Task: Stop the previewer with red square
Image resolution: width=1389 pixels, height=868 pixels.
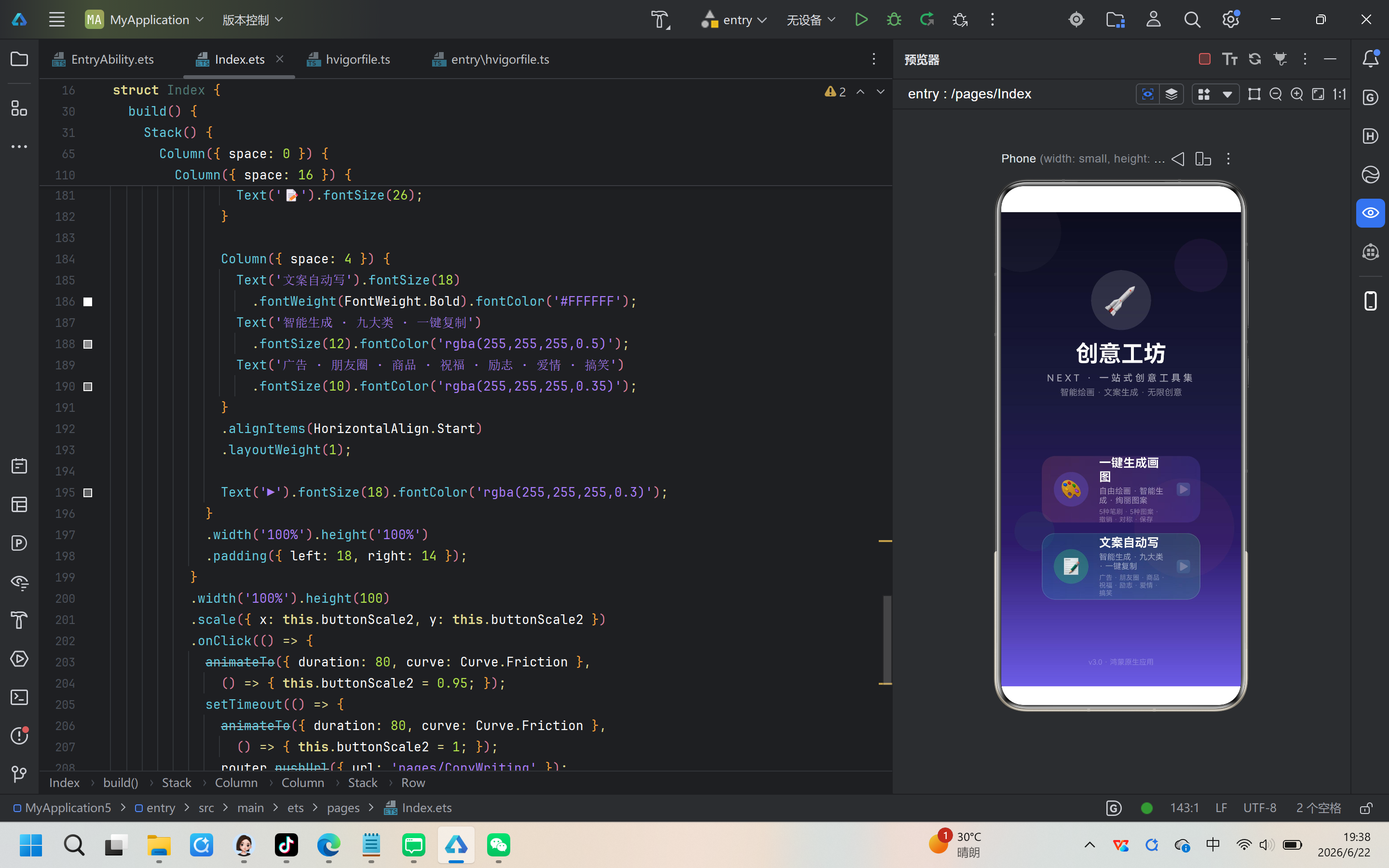Action: click(x=1204, y=59)
